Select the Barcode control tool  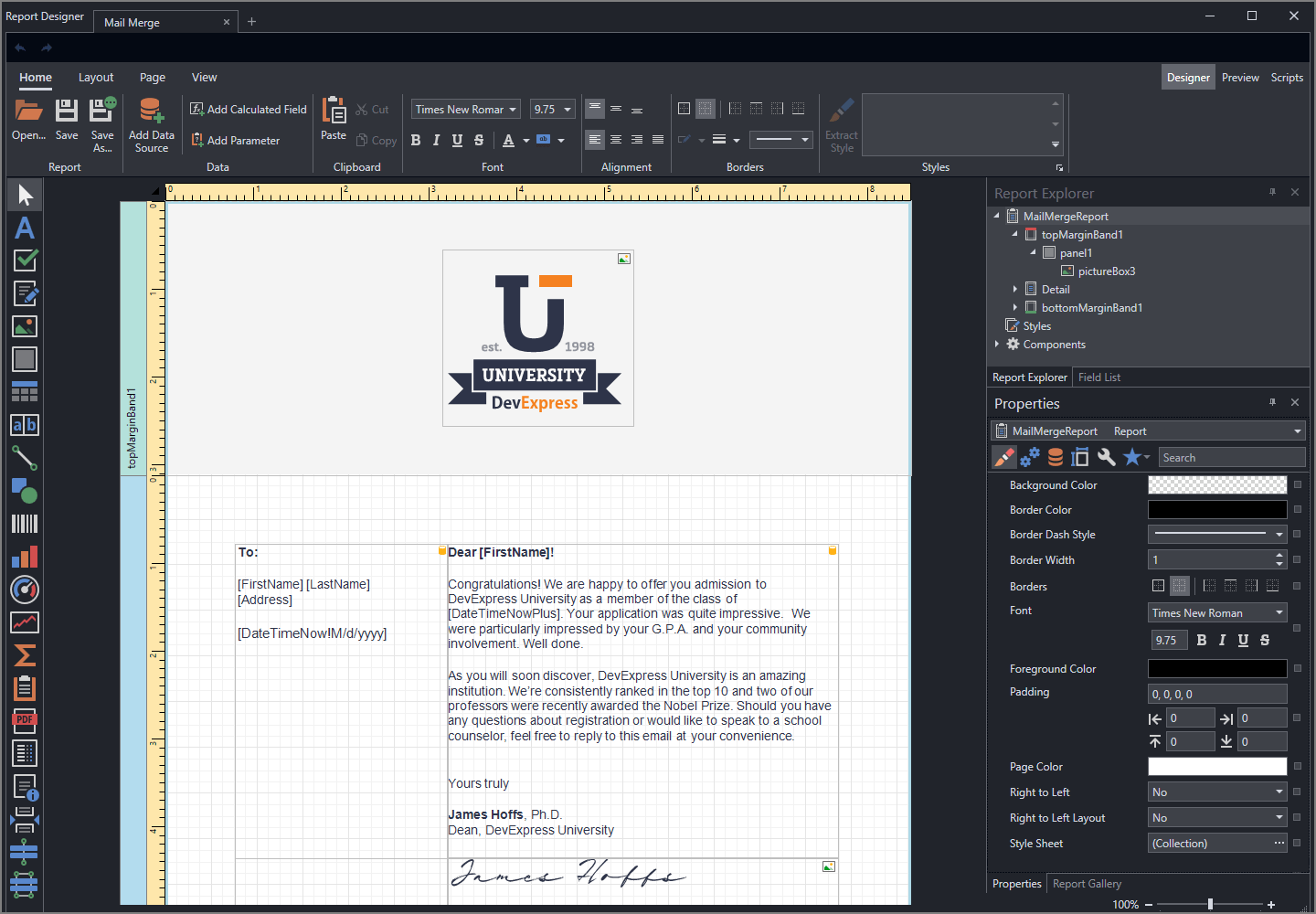click(25, 524)
